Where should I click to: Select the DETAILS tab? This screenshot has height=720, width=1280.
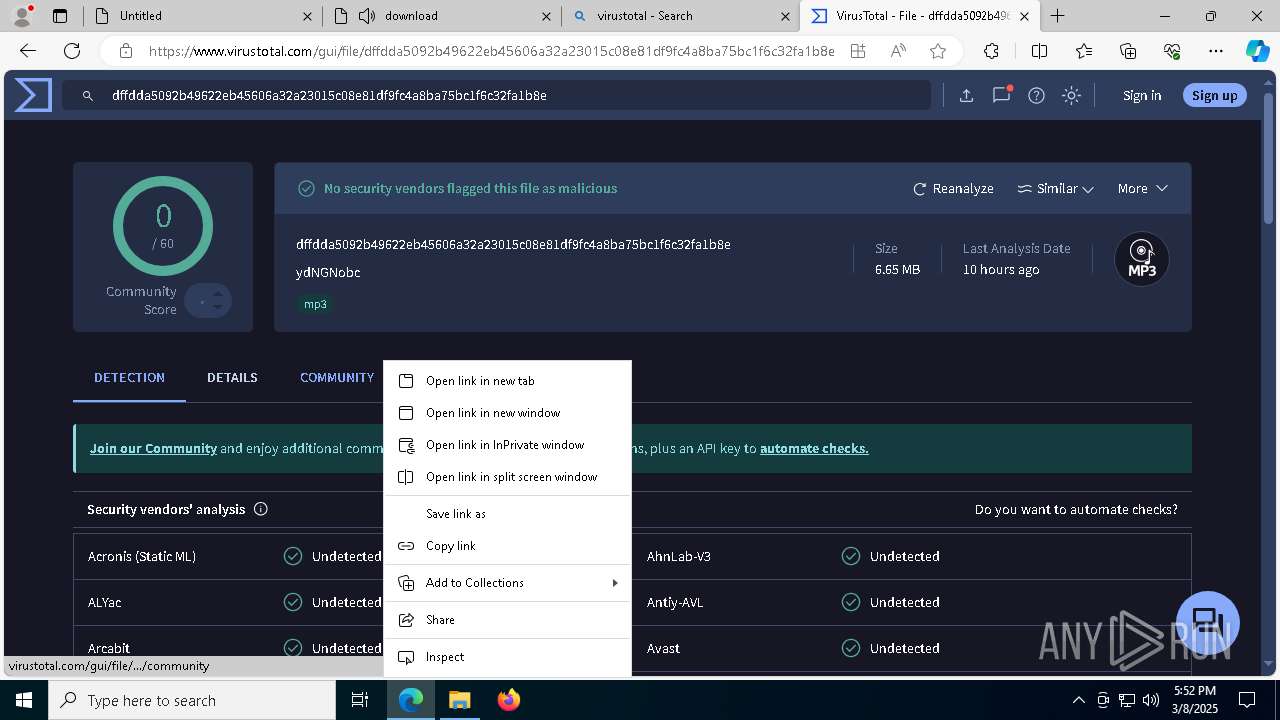pos(232,377)
